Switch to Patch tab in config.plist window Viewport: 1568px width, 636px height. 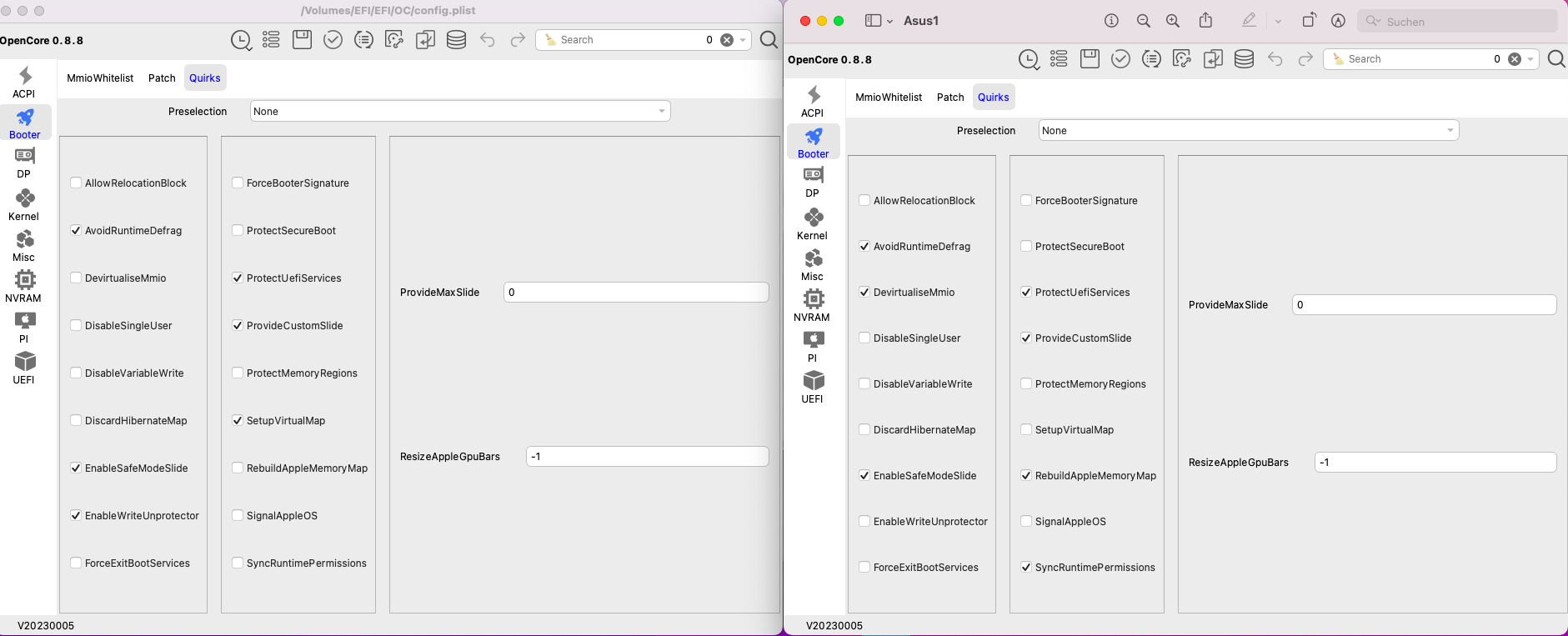(x=162, y=78)
